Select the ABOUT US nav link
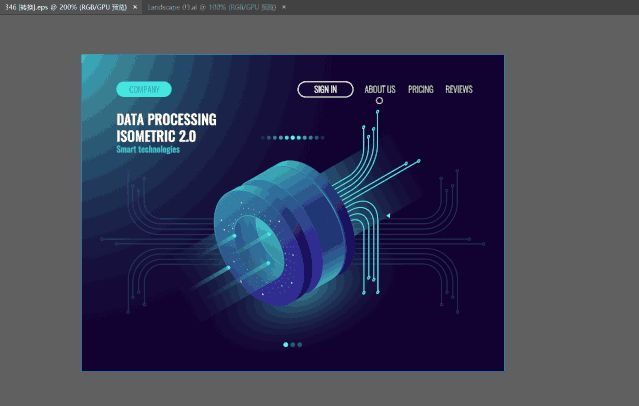Screen dimensions: 639x406 coord(379,89)
